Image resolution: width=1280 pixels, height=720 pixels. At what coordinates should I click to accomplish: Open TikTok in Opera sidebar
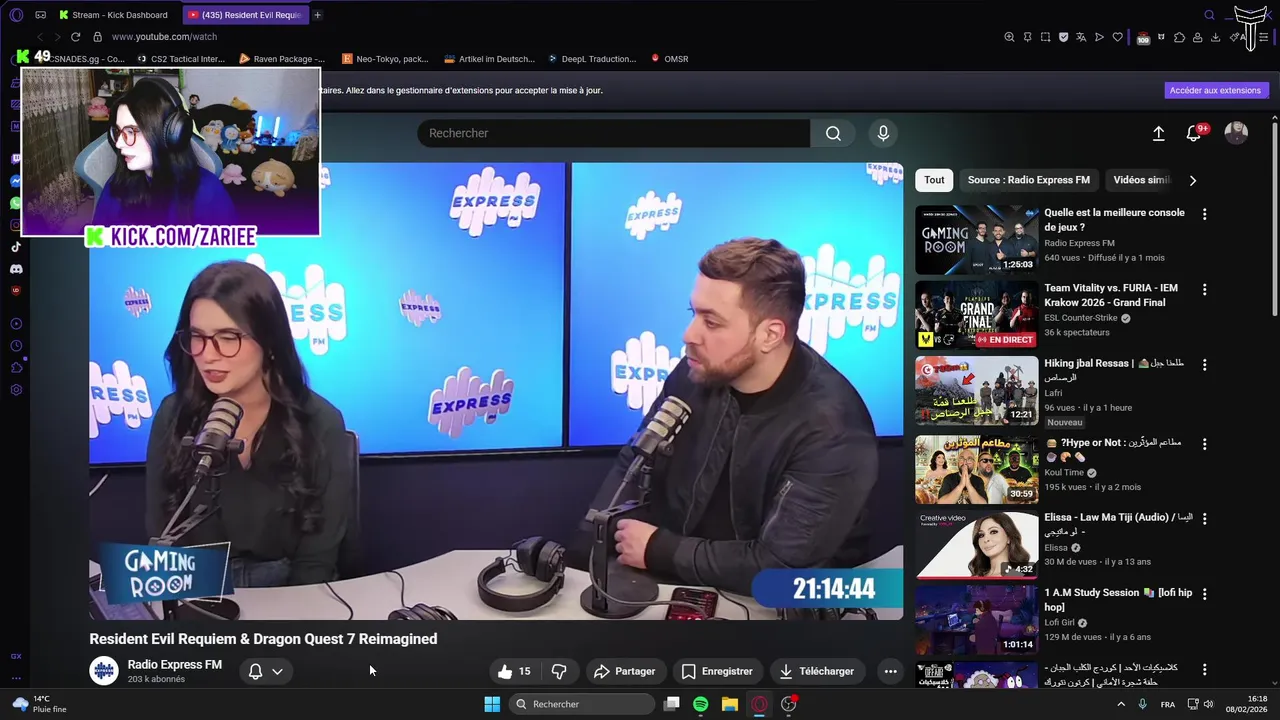coord(16,247)
